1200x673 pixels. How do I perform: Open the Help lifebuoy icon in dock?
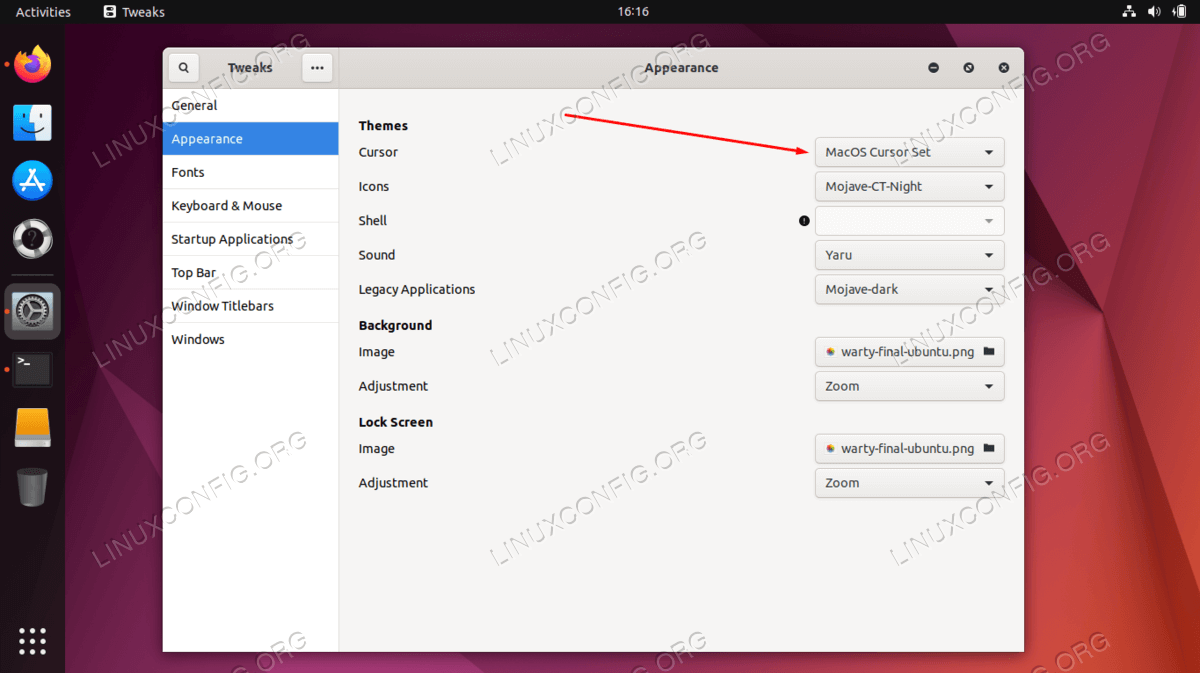(x=33, y=239)
